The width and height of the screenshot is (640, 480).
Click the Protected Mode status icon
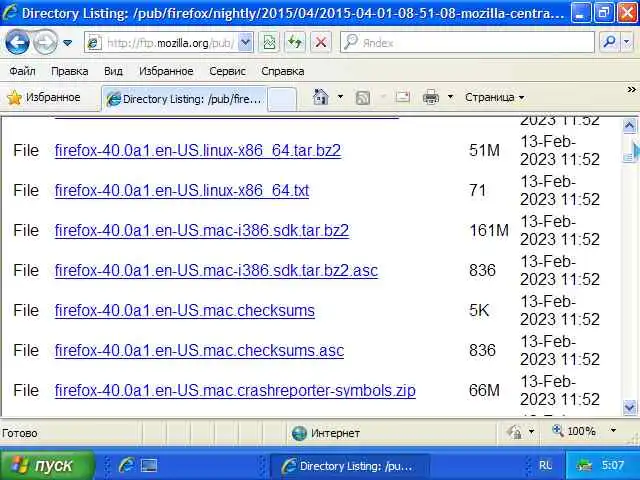tap(514, 431)
